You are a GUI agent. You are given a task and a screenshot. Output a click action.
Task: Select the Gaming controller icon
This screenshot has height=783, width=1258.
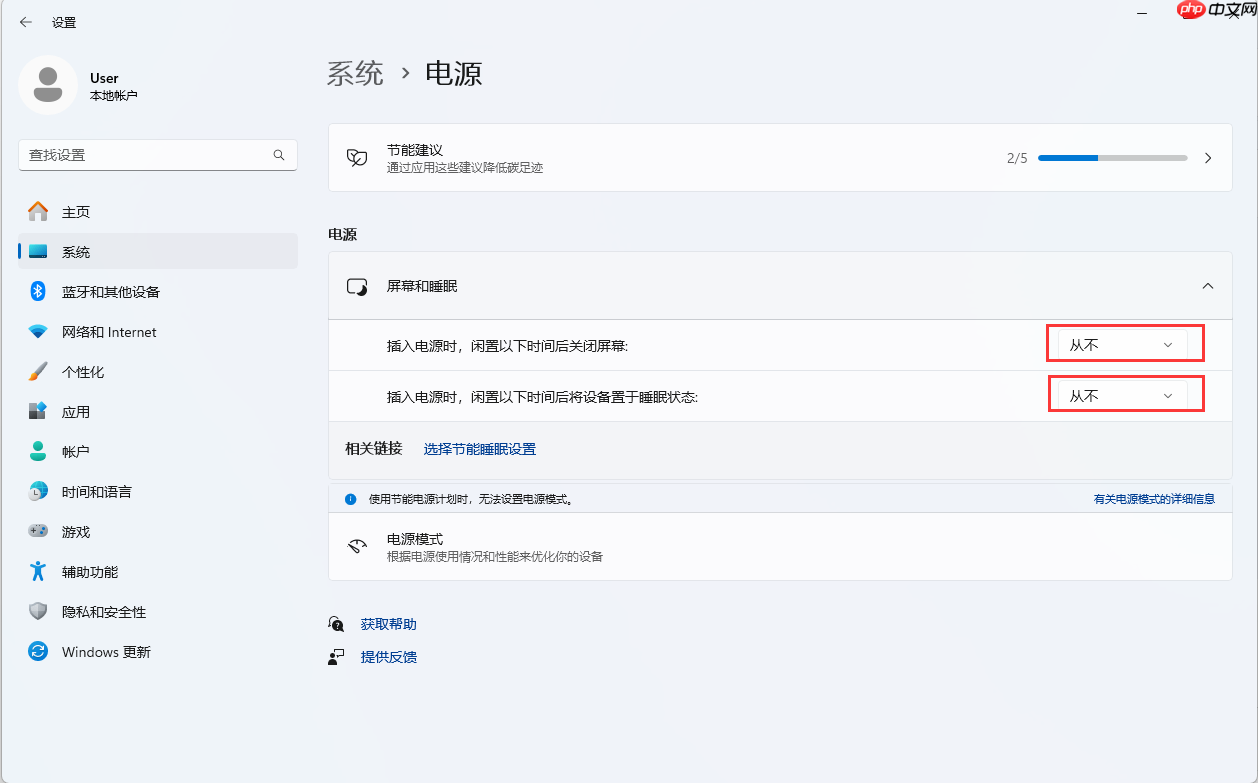pyautogui.click(x=37, y=531)
